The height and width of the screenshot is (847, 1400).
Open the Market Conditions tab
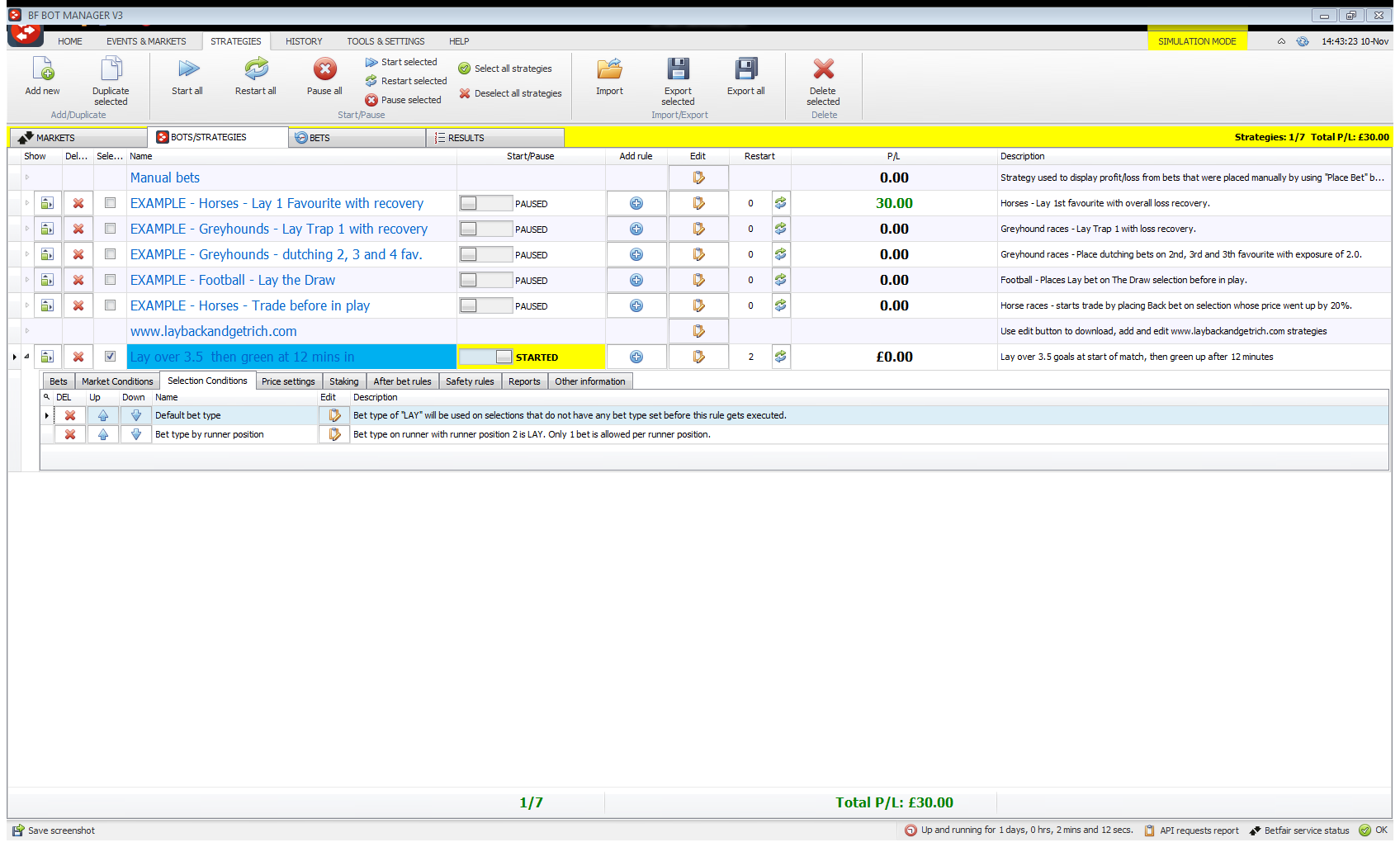click(117, 381)
